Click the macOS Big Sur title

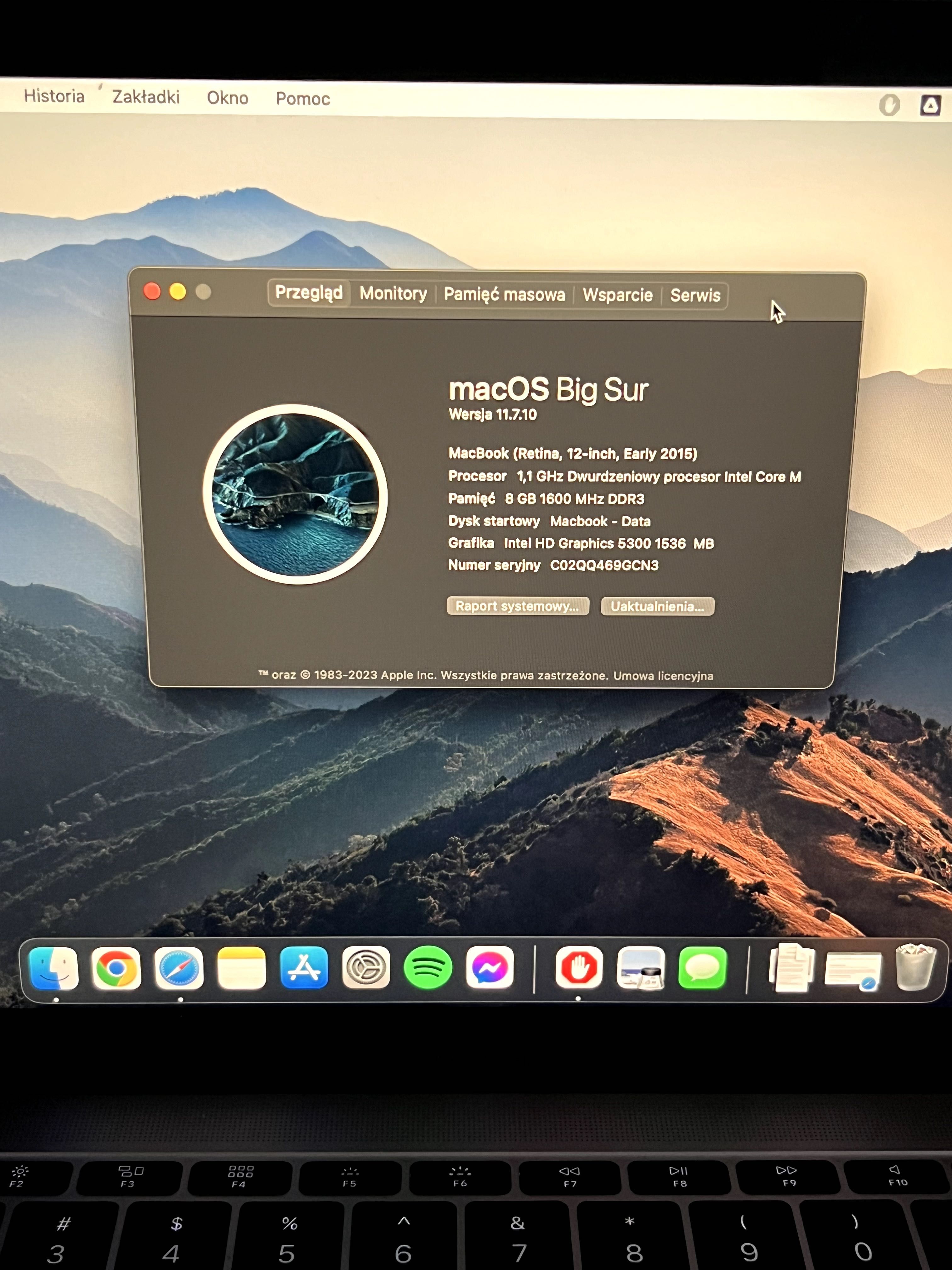(549, 390)
